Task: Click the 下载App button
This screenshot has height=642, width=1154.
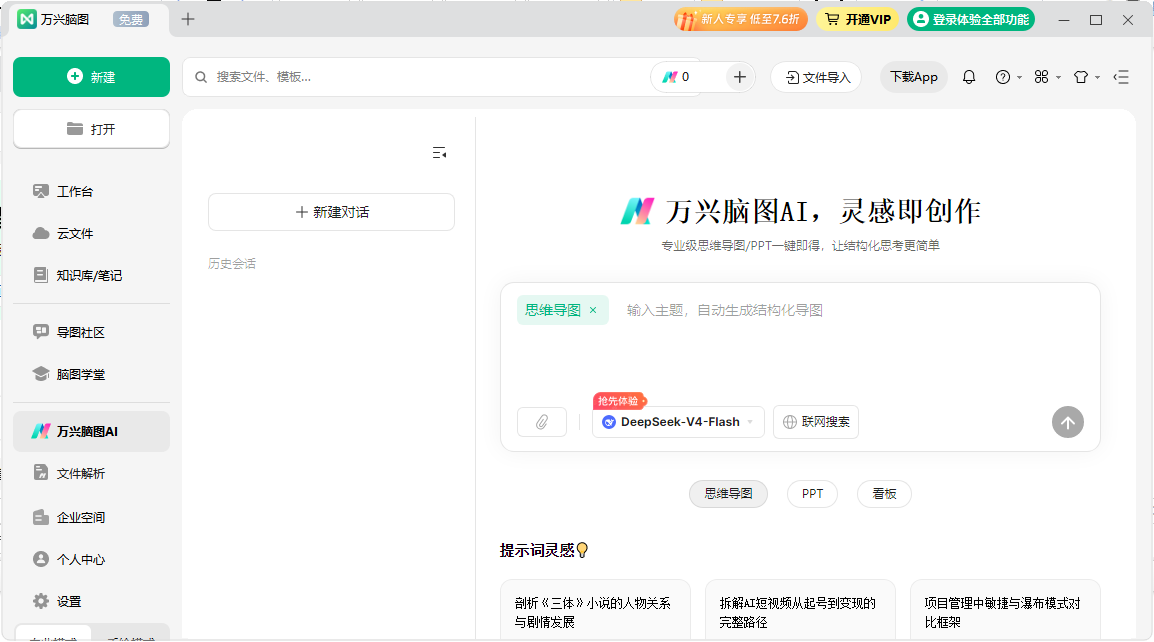Action: (x=913, y=77)
